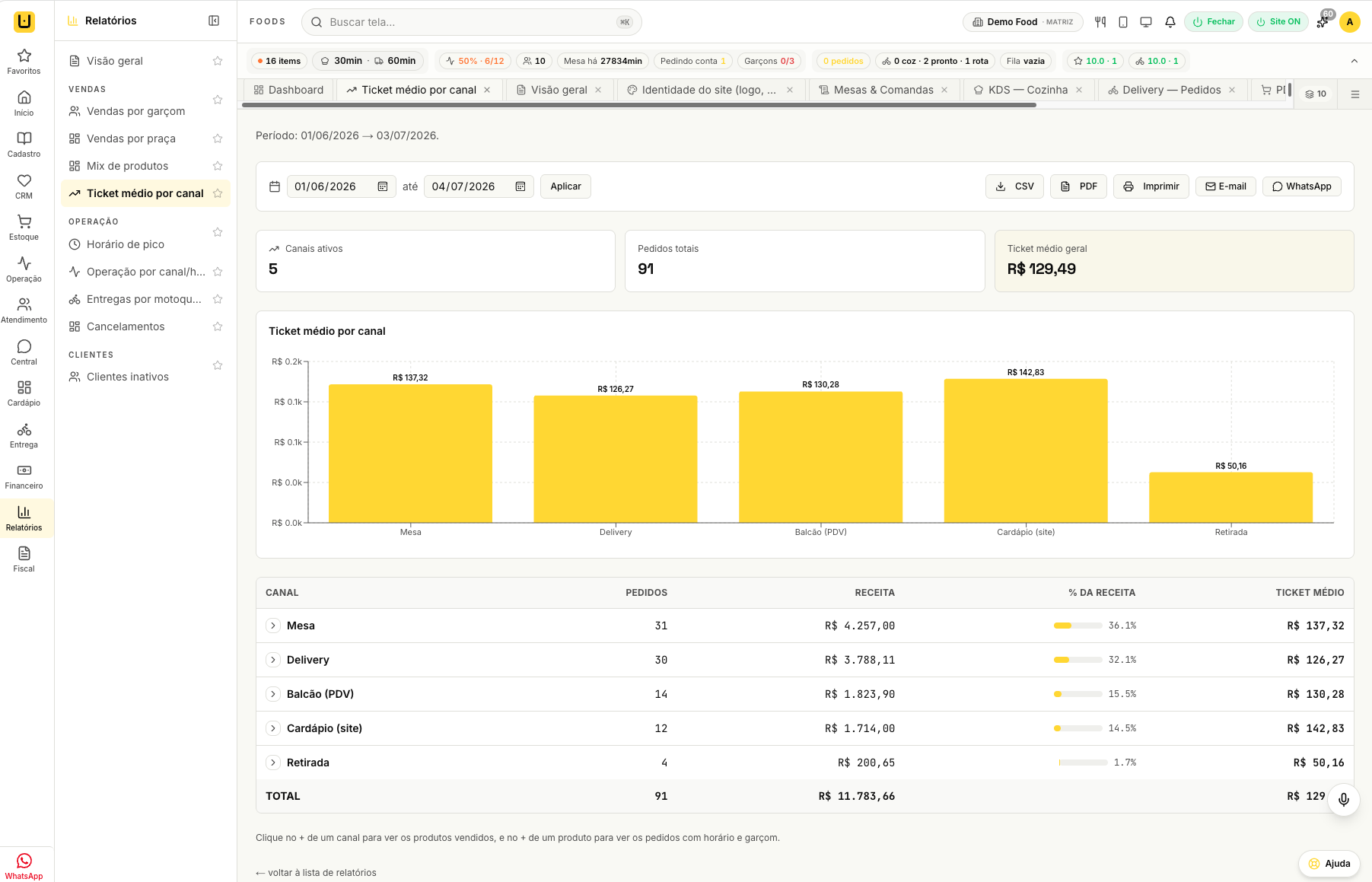1372x882 pixels.
Task: Click the Mesa 36.1% revenue bar
Action: tap(1078, 626)
